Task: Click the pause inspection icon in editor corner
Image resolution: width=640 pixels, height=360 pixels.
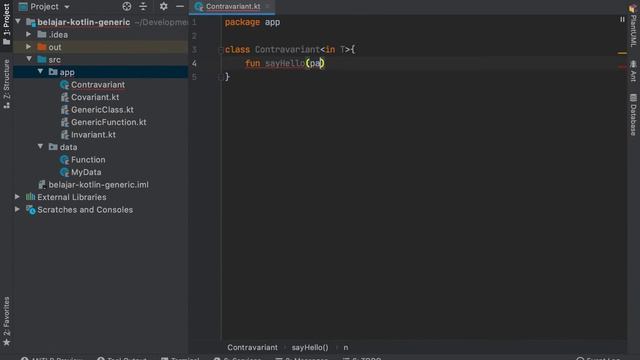Action: click(622, 19)
